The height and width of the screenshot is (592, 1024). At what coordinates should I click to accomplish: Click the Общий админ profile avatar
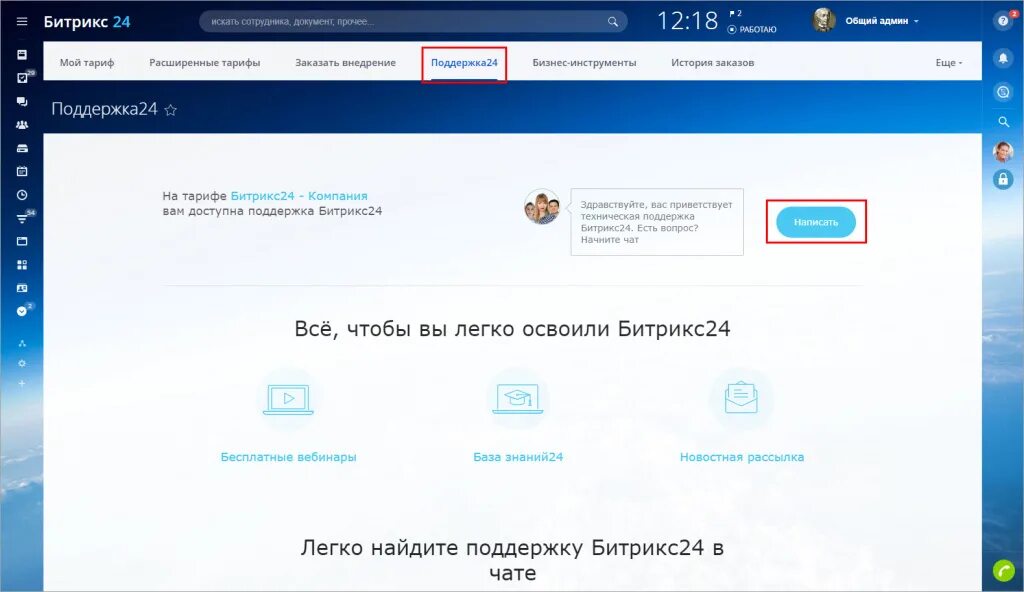(824, 21)
